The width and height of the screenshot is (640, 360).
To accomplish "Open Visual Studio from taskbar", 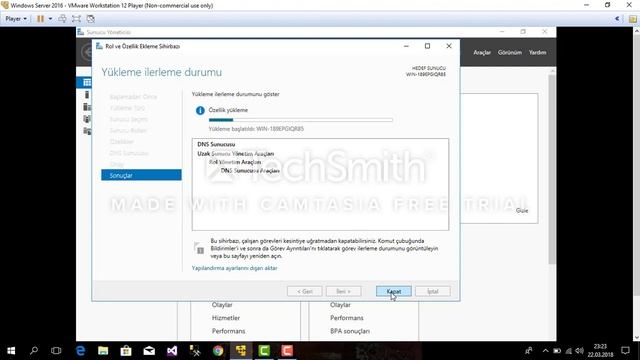I will (x=172, y=351).
